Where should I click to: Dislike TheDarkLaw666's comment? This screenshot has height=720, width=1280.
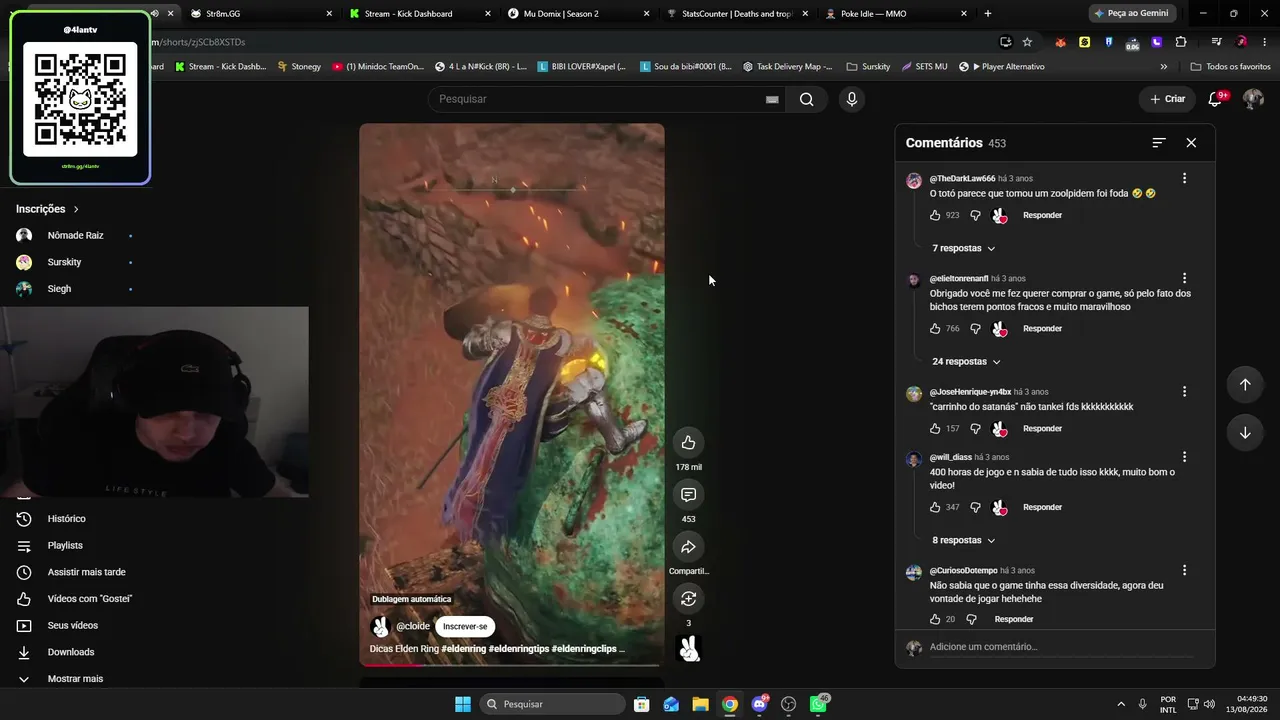(x=975, y=215)
